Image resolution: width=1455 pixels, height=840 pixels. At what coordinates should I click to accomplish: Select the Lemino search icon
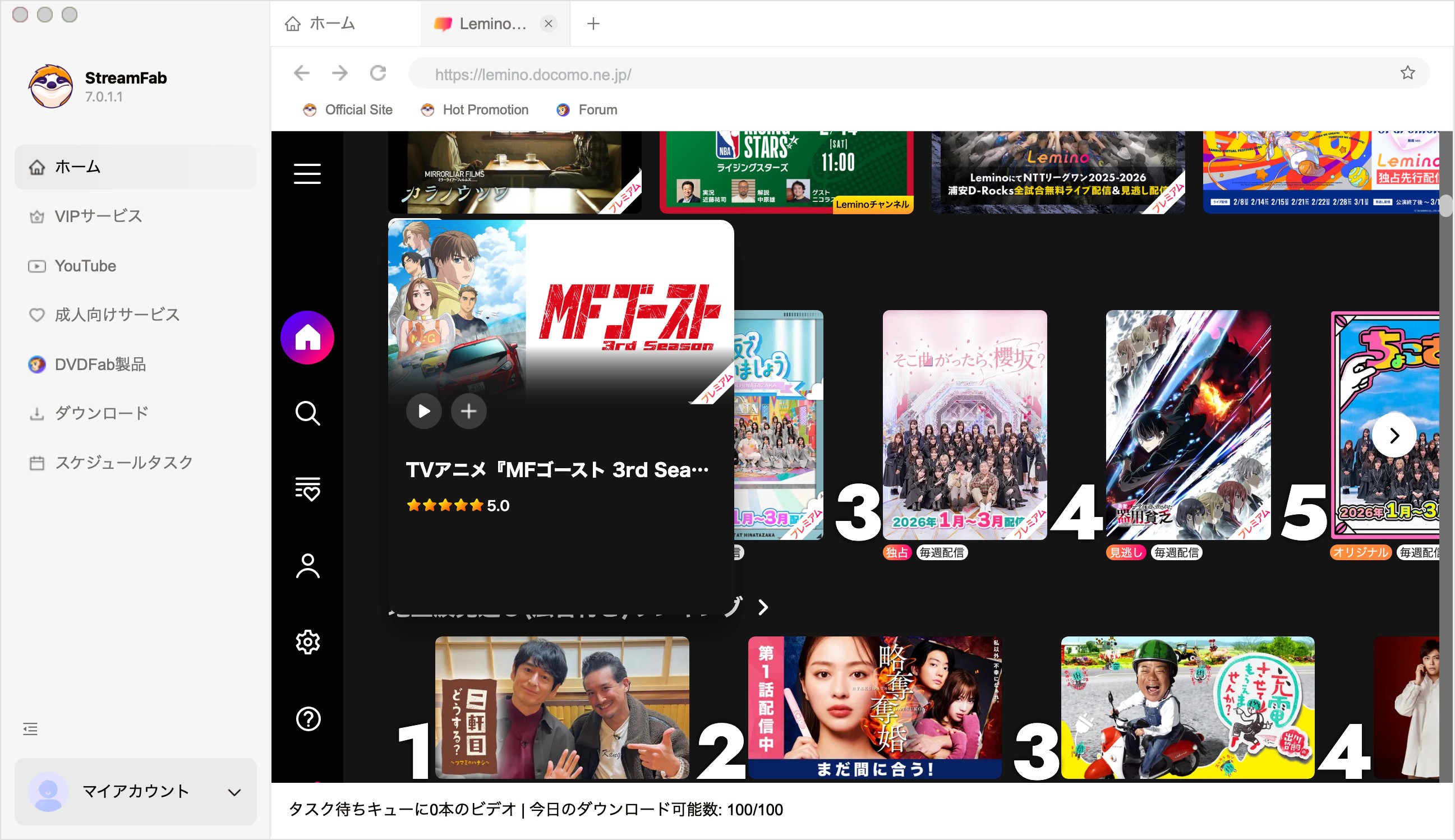tap(308, 414)
